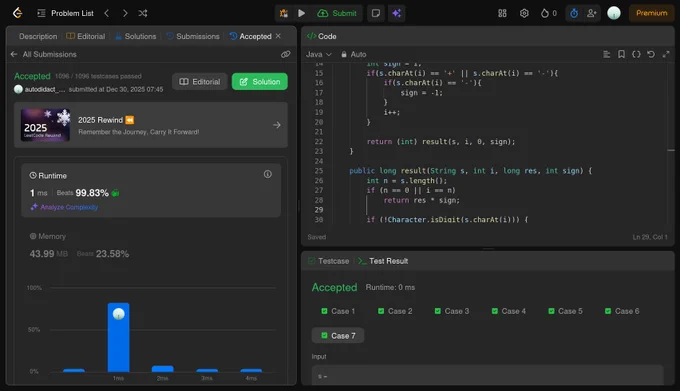The image size is (680, 391).
Task: Click the 2025 Rewind banner arrow
Action: pos(277,125)
